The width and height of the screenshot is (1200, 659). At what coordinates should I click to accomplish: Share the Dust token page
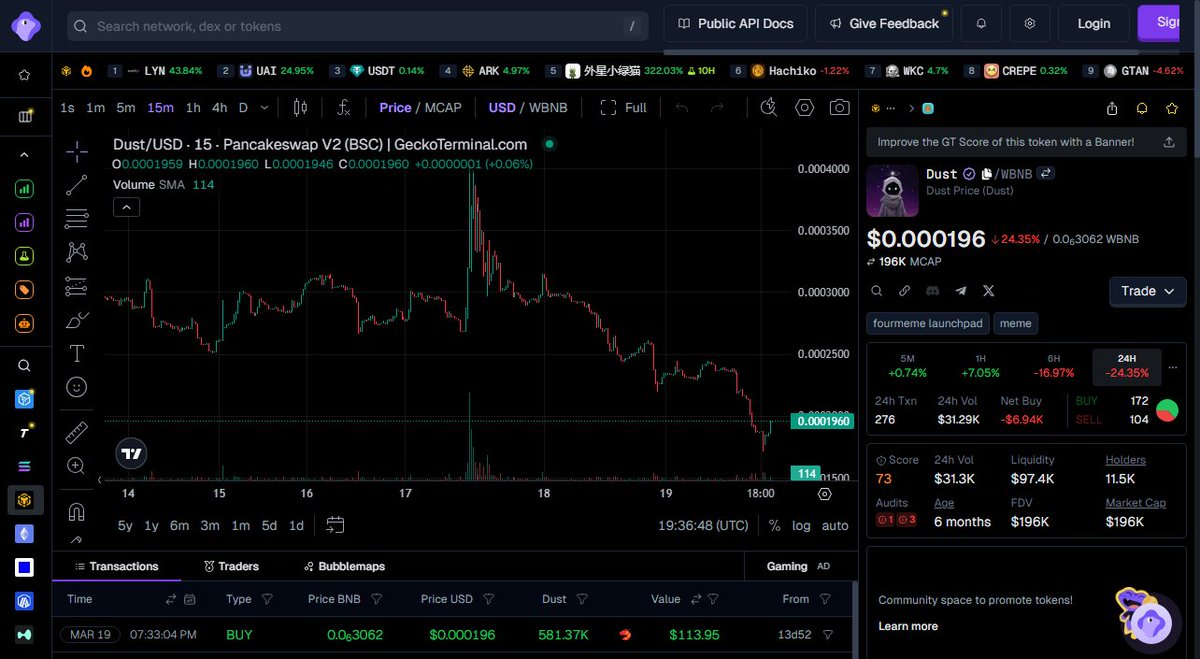click(1112, 108)
